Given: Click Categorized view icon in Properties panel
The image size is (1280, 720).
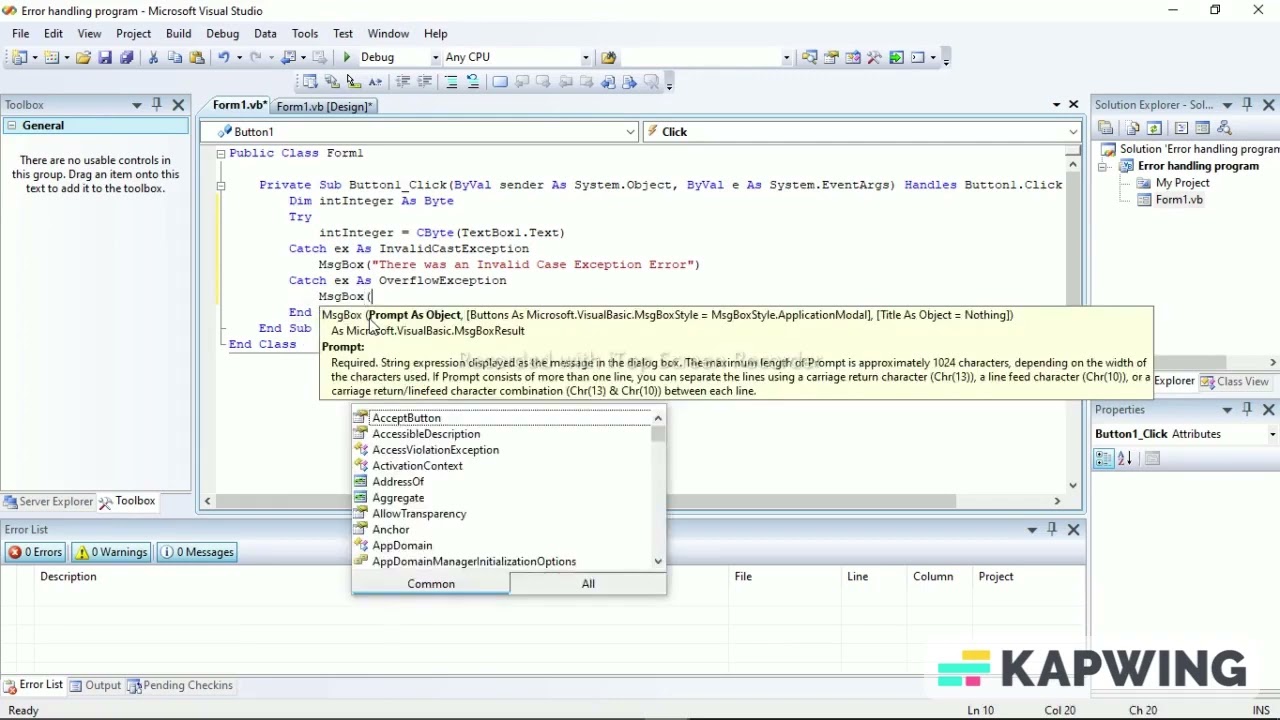Looking at the screenshot, I should [x=1104, y=458].
